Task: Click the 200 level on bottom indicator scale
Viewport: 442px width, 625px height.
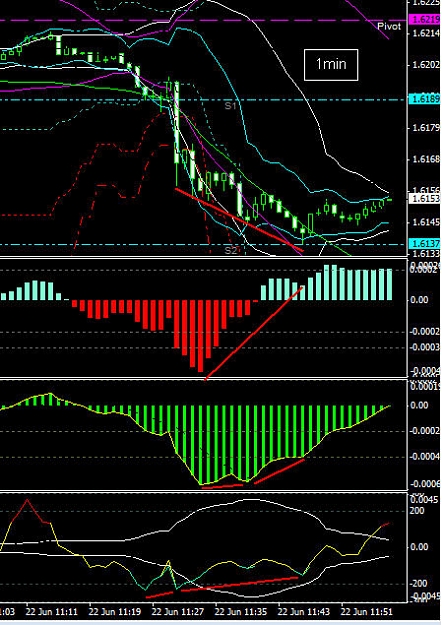Action: pyautogui.click(x=417, y=511)
